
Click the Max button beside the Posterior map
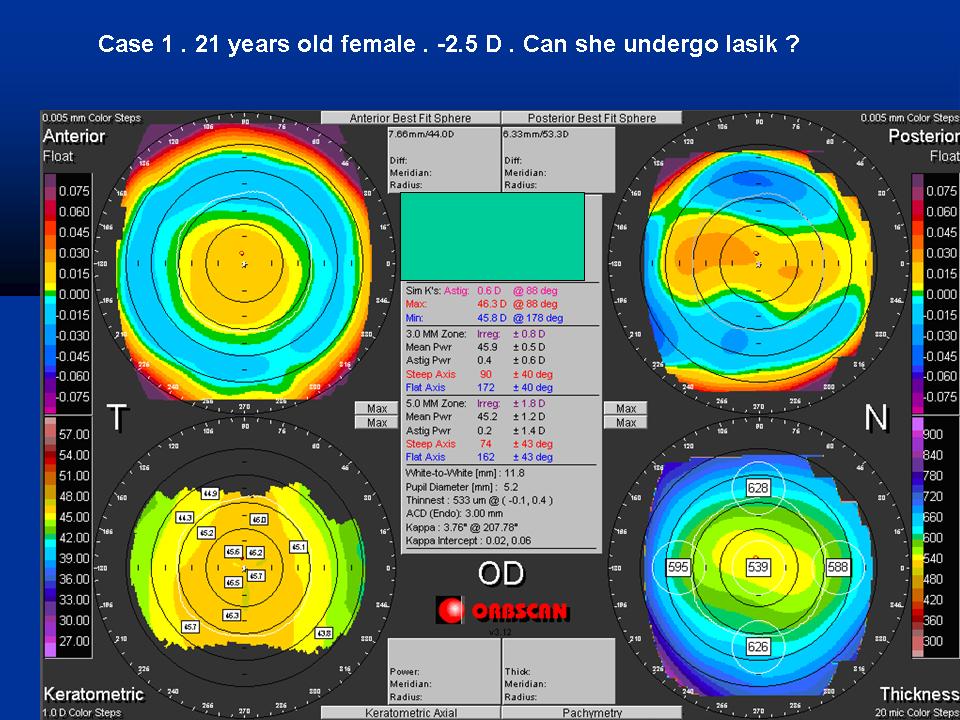coord(626,408)
